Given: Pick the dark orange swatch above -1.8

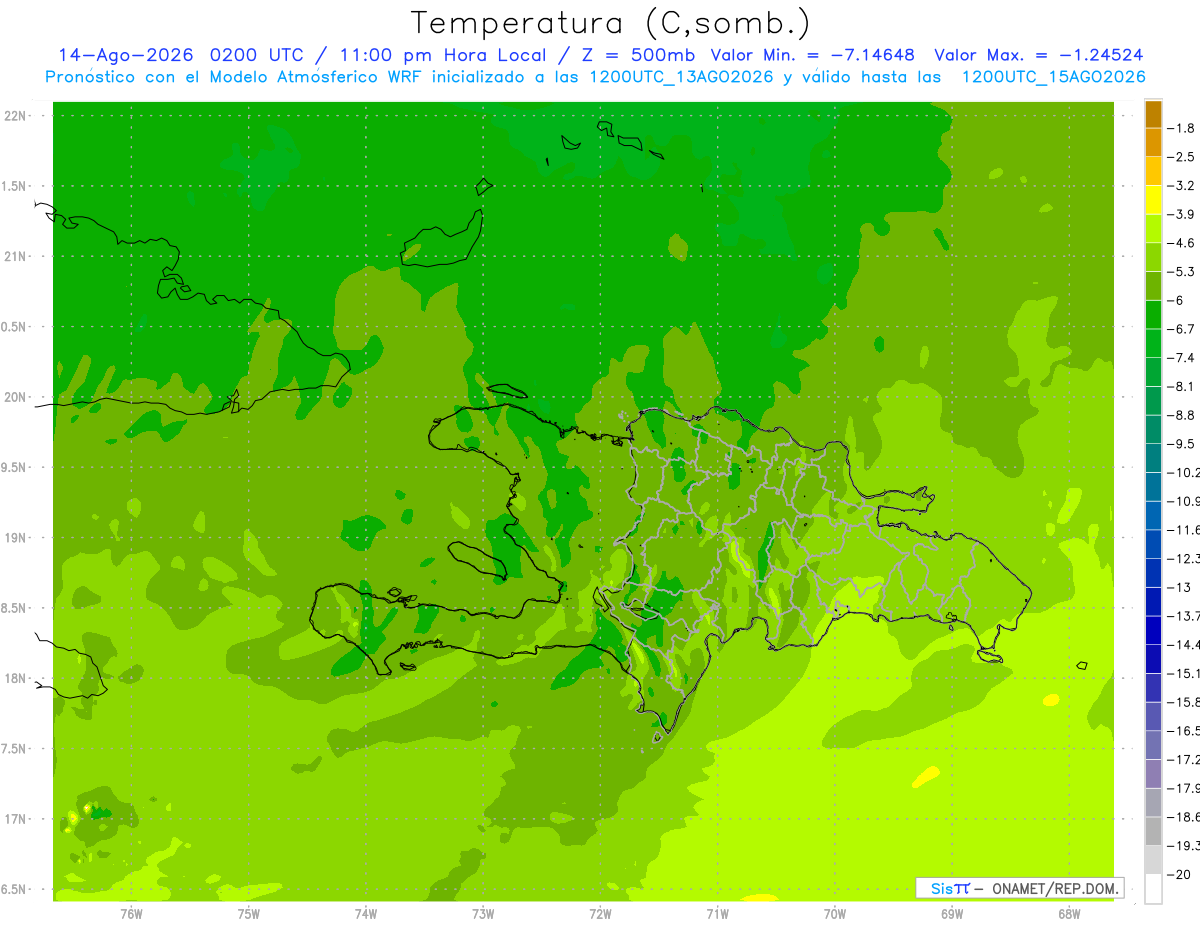Looking at the screenshot, I should coord(1153,114).
